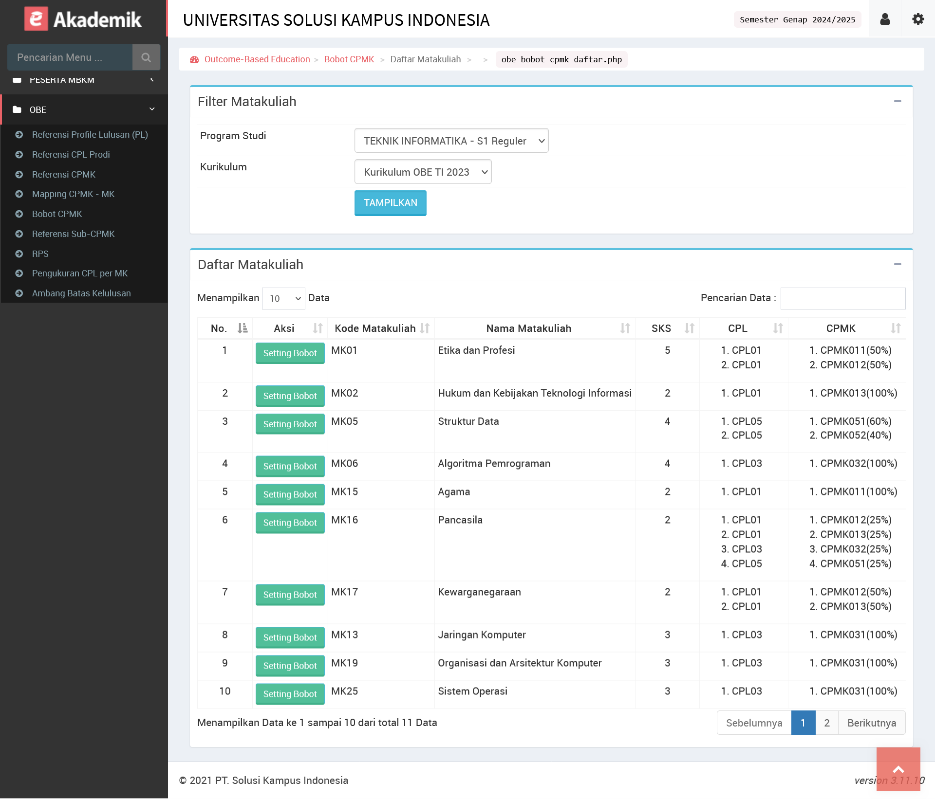This screenshot has width=935, height=799.
Task: Open the settings gear icon
Action: point(918,19)
